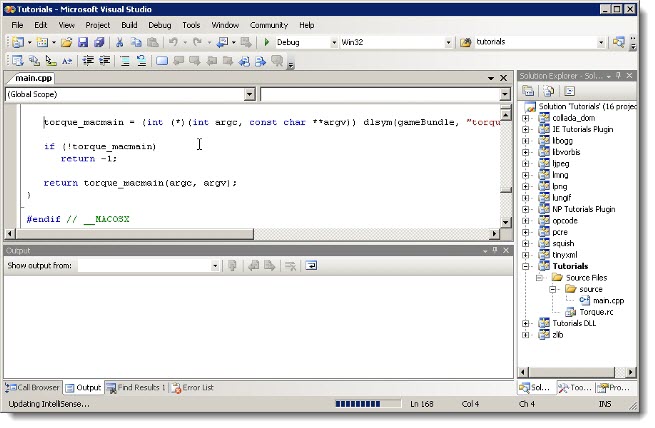655x428 pixels.
Task: Toggle Word Wrap in the Output panel toolbar
Action: [x=311, y=266]
